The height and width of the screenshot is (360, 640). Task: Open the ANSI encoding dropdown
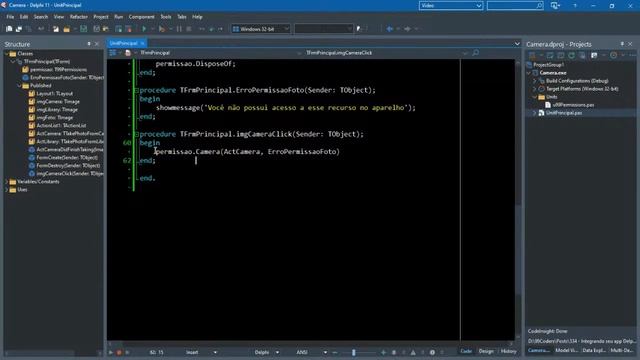[325, 352]
